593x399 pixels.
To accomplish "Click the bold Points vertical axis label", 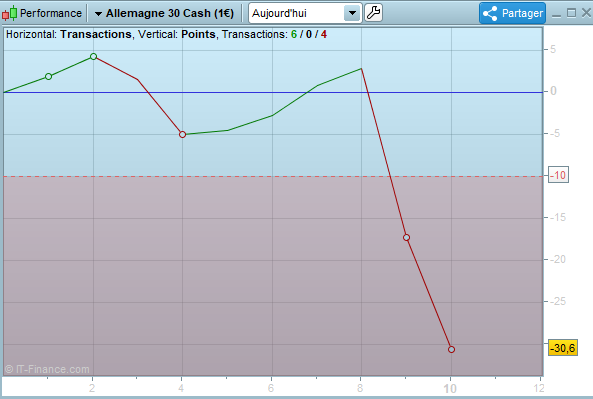I will (x=198, y=34).
